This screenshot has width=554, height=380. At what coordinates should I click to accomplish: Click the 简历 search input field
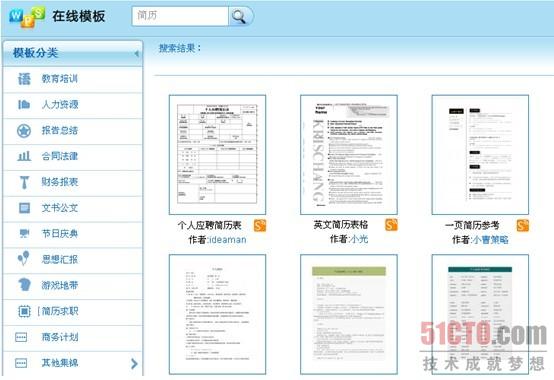180,16
